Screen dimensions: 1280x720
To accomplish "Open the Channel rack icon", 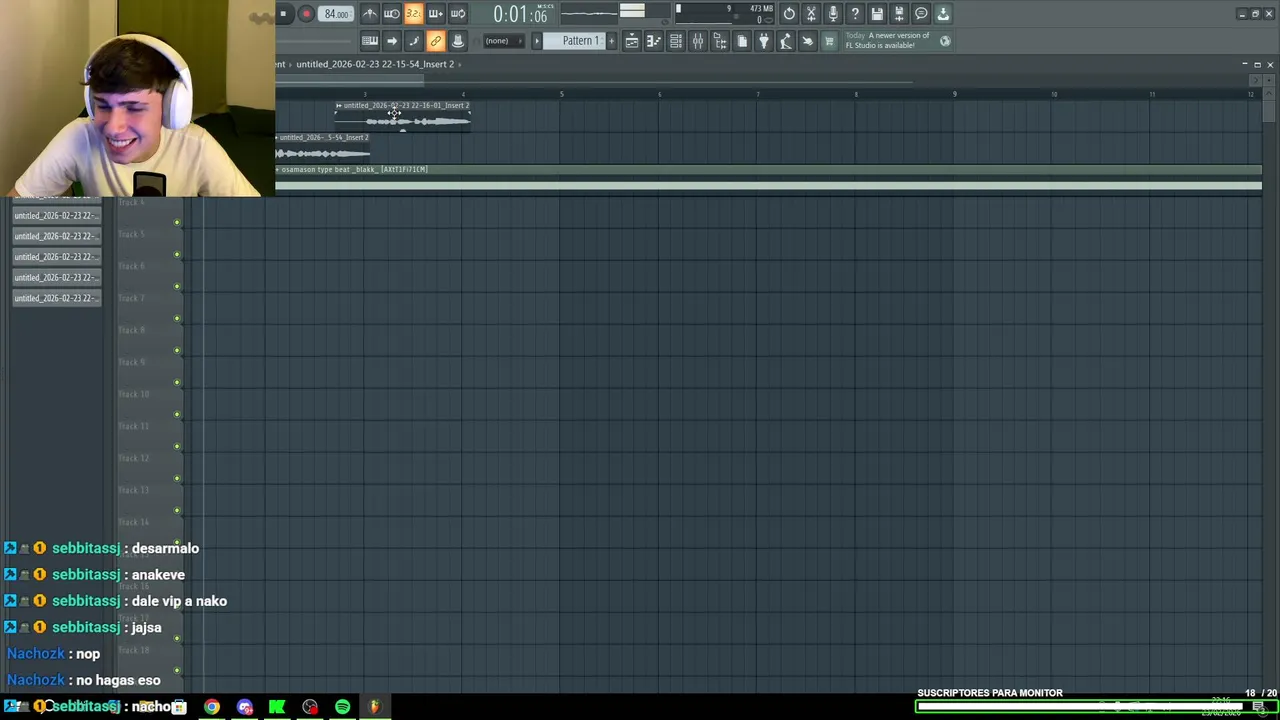I will (676, 41).
